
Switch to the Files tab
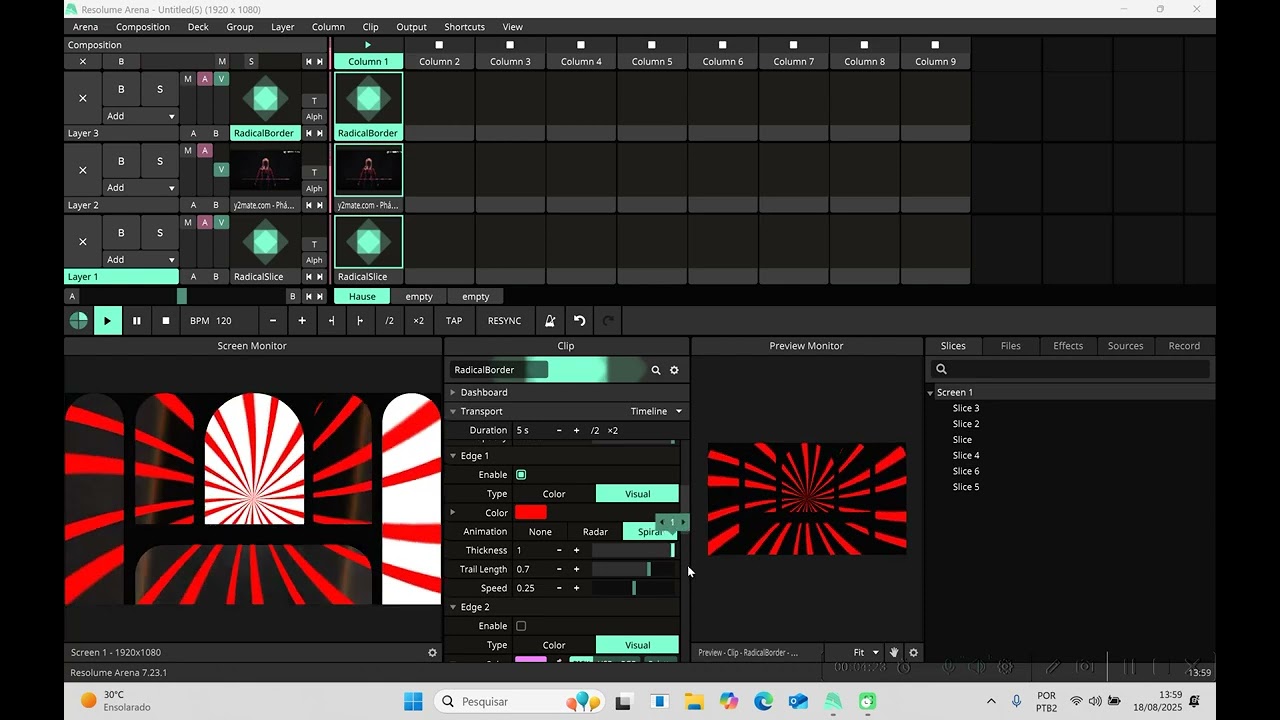tap(1011, 346)
